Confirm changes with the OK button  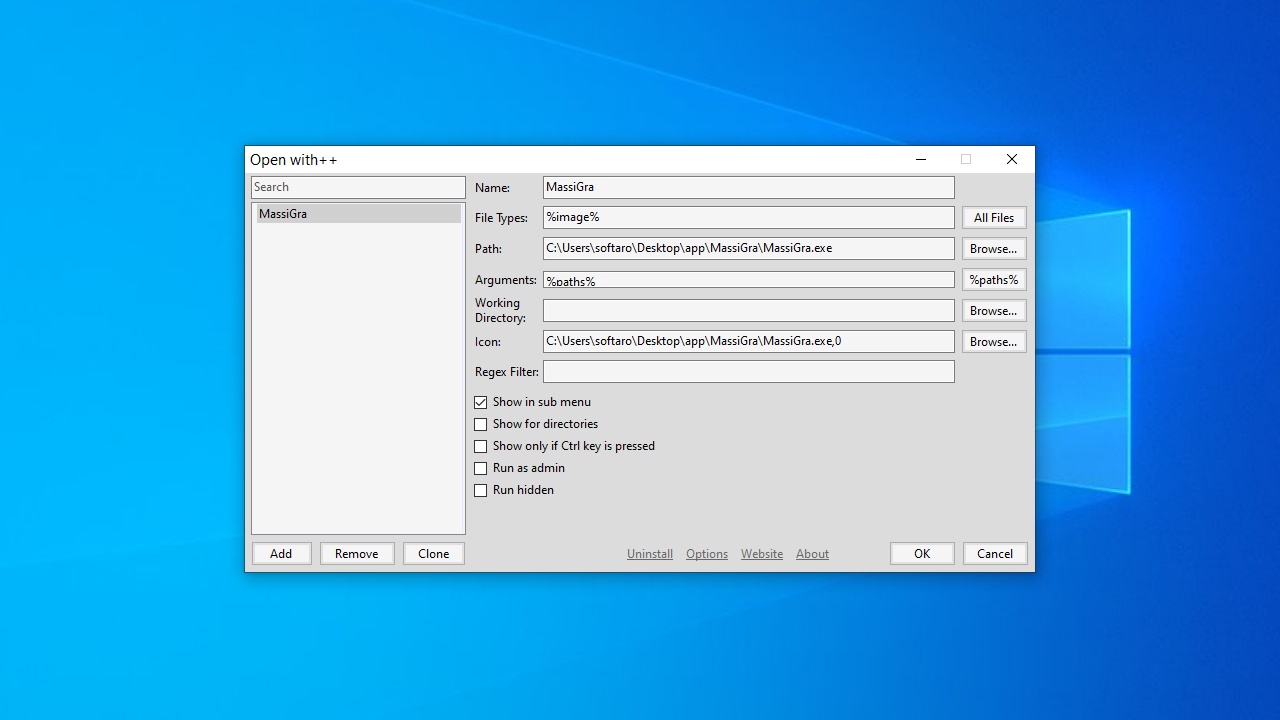[922, 553]
